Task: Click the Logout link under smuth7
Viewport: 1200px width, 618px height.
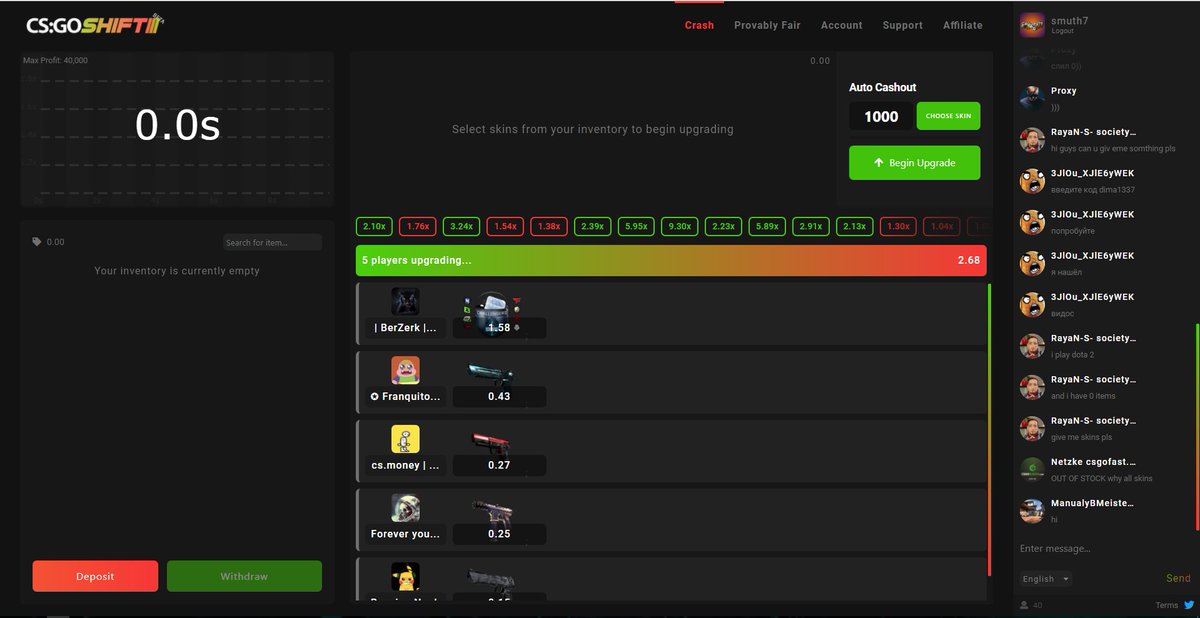Action: click(1062, 31)
